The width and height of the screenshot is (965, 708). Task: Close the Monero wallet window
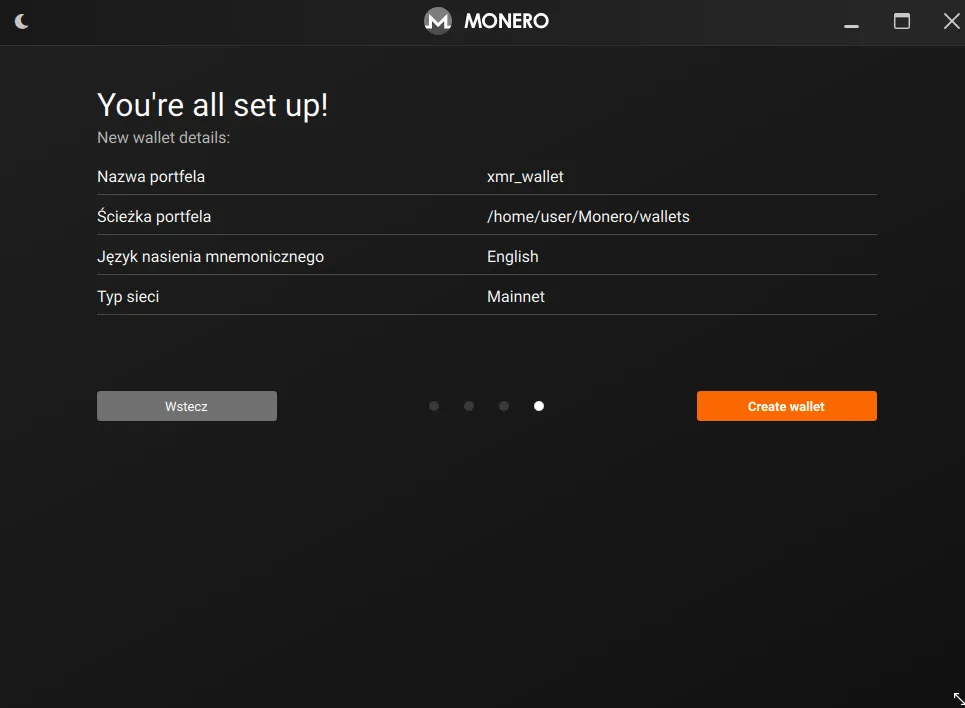(951, 21)
